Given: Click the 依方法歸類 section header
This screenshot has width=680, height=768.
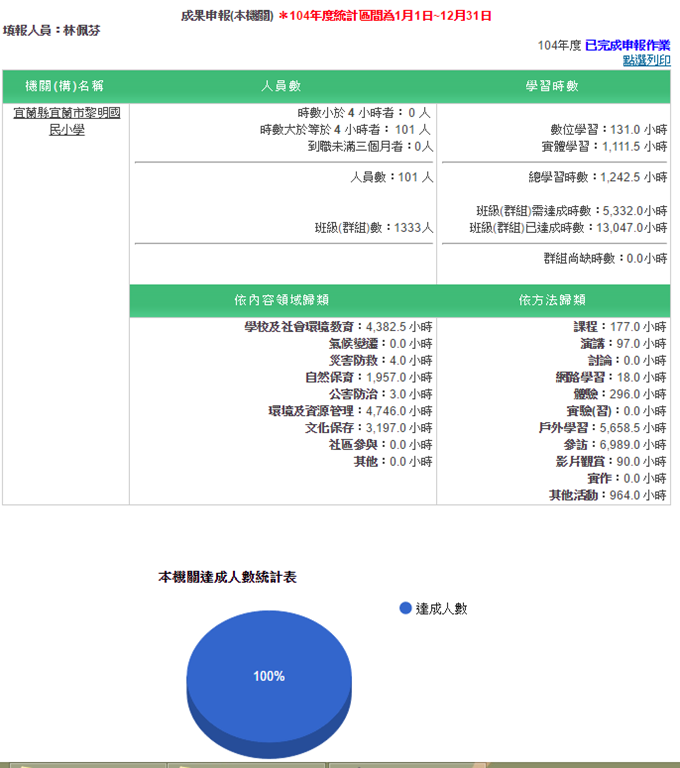Looking at the screenshot, I should pyautogui.click(x=552, y=300).
